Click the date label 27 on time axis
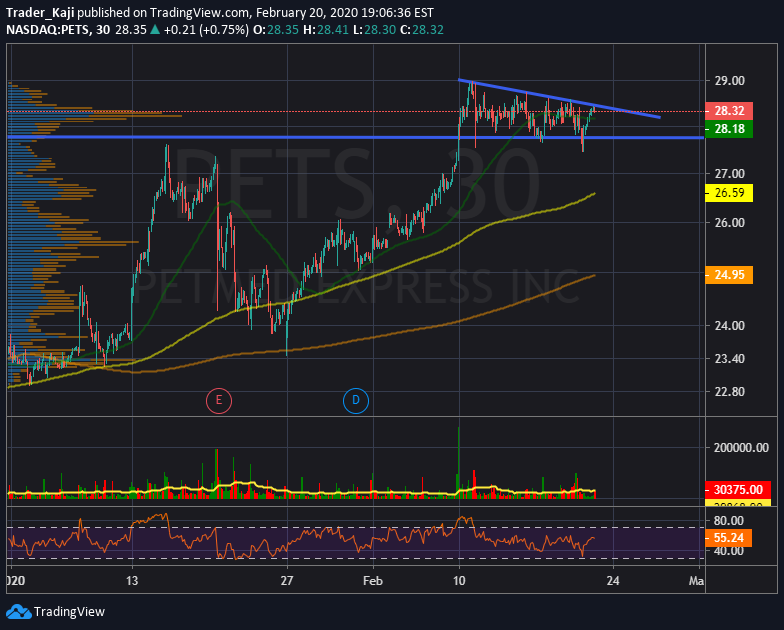This screenshot has width=784, height=630. [x=286, y=580]
